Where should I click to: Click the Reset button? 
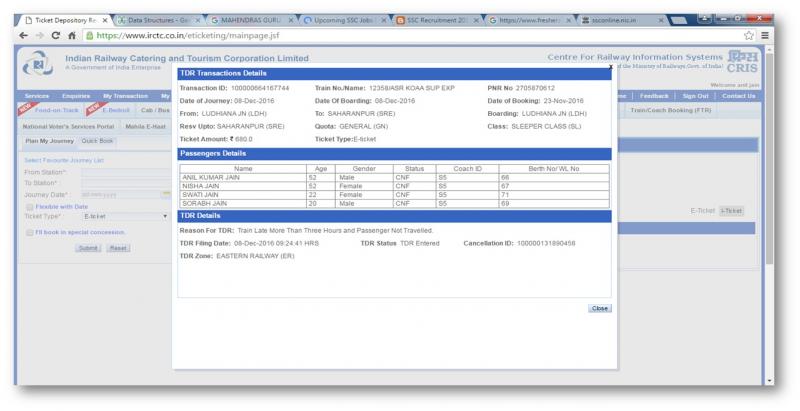(118, 248)
